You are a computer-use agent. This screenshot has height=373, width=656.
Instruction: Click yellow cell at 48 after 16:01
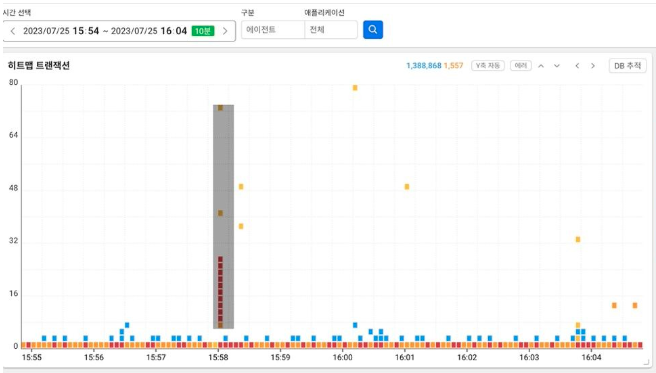click(x=407, y=186)
